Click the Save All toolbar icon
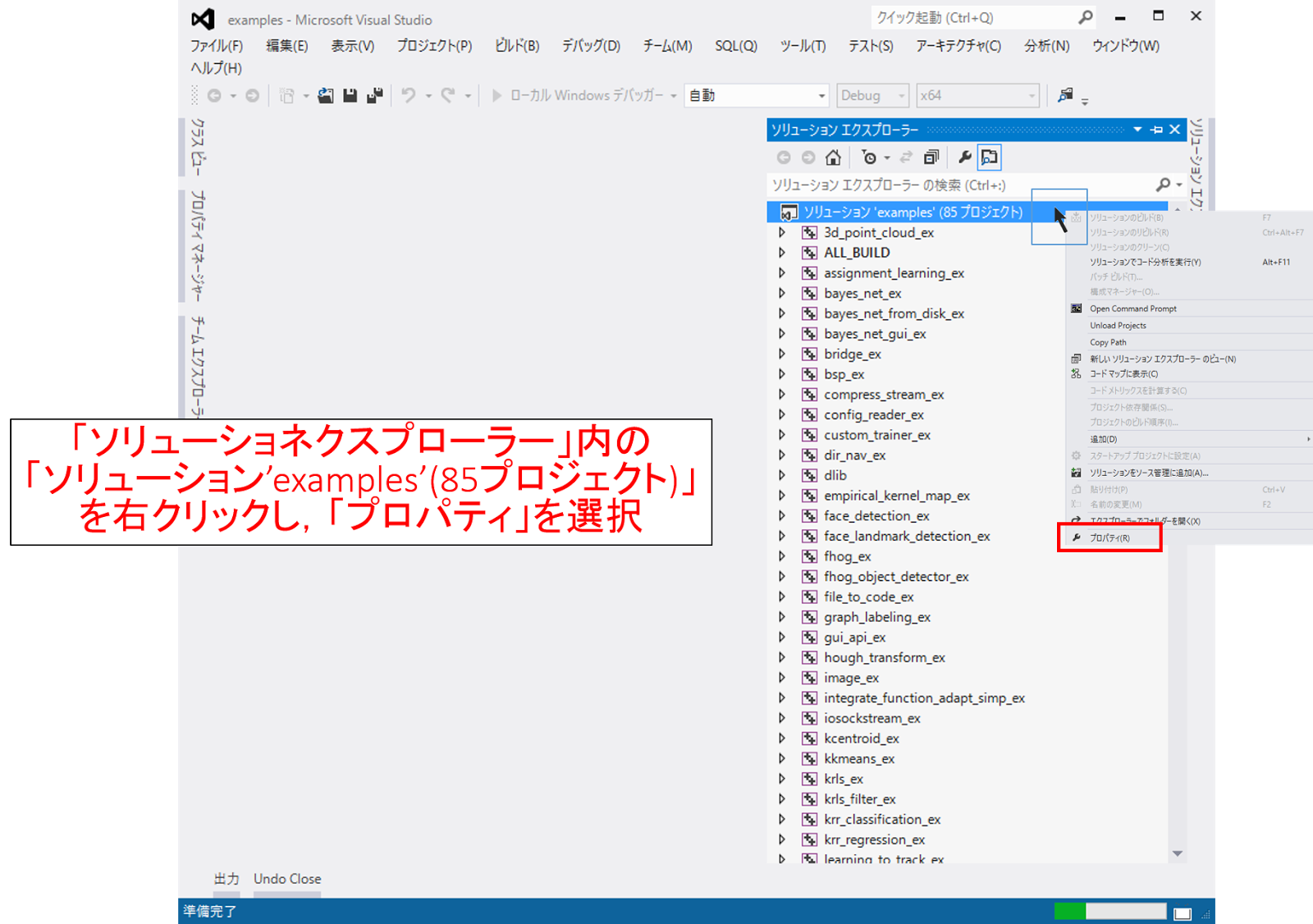The image size is (1313, 924). [375, 96]
